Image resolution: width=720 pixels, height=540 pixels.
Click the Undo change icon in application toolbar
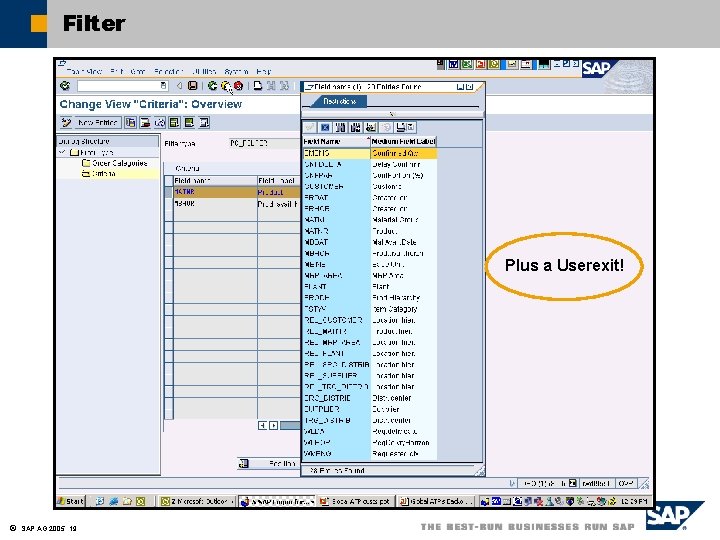tap(159, 123)
